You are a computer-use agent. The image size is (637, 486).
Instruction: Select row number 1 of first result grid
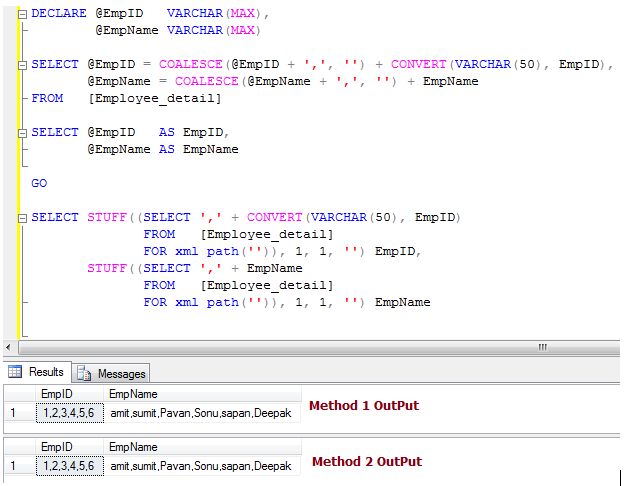pyautogui.click(x=20, y=413)
